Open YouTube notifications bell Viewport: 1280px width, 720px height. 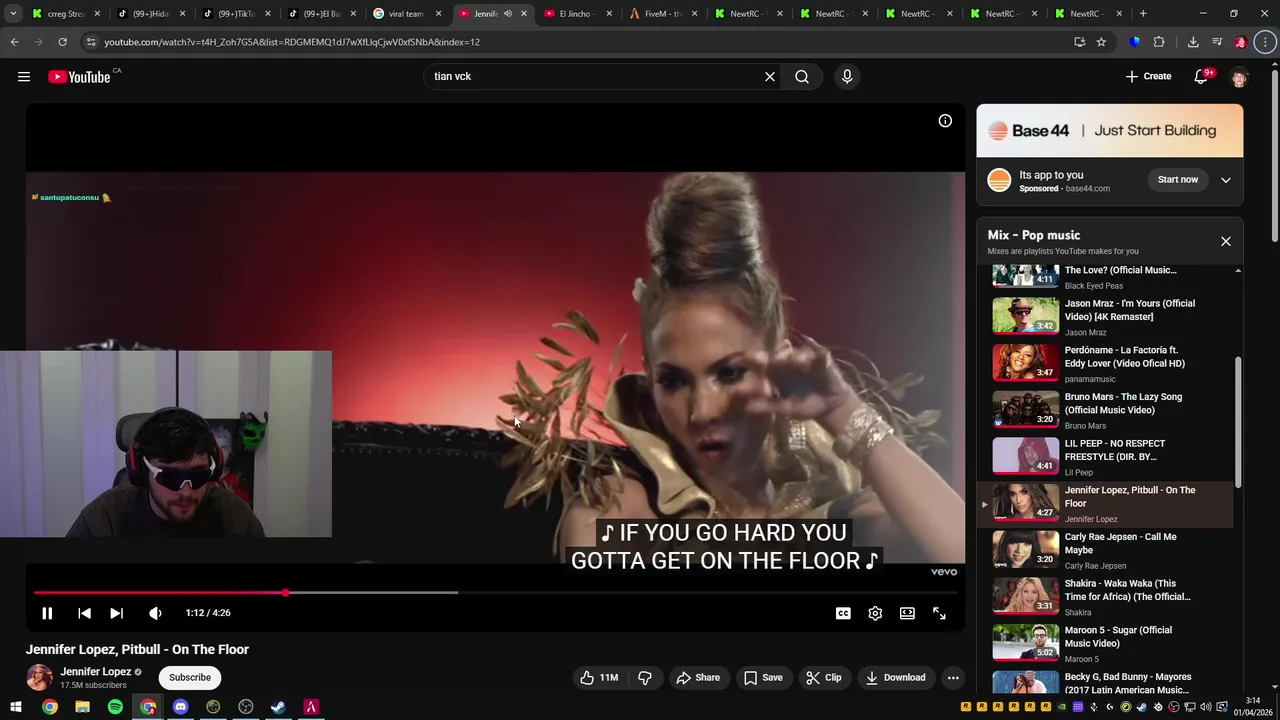[1202, 77]
